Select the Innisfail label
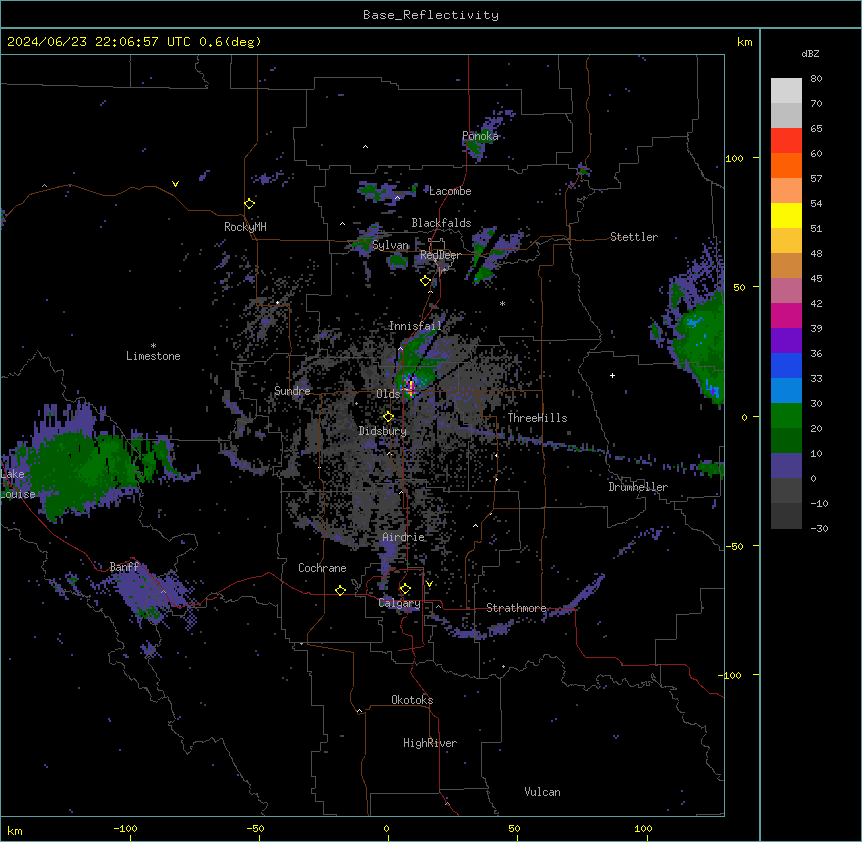862x842 pixels. (415, 326)
